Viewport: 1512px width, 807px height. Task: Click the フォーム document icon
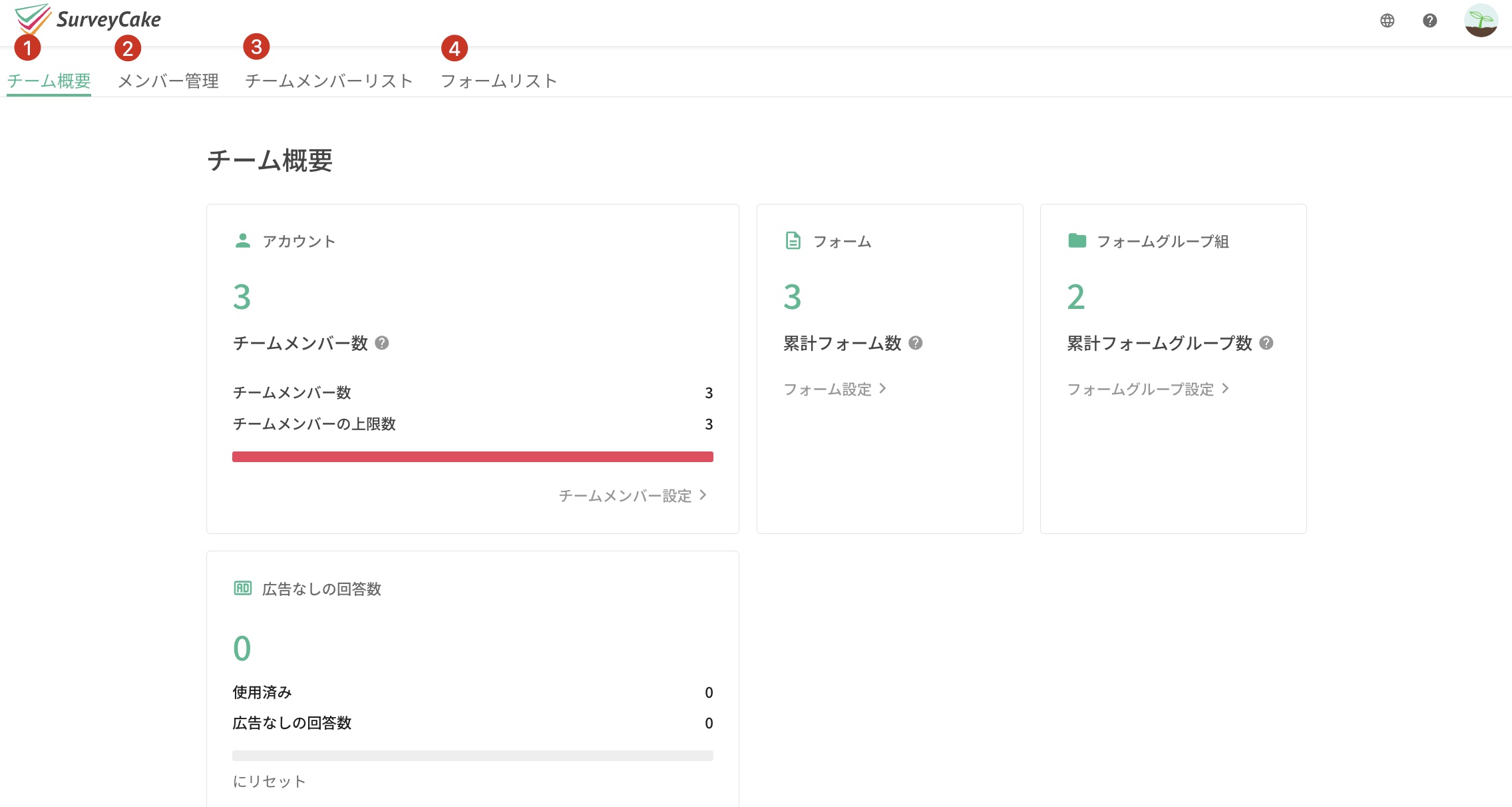793,240
